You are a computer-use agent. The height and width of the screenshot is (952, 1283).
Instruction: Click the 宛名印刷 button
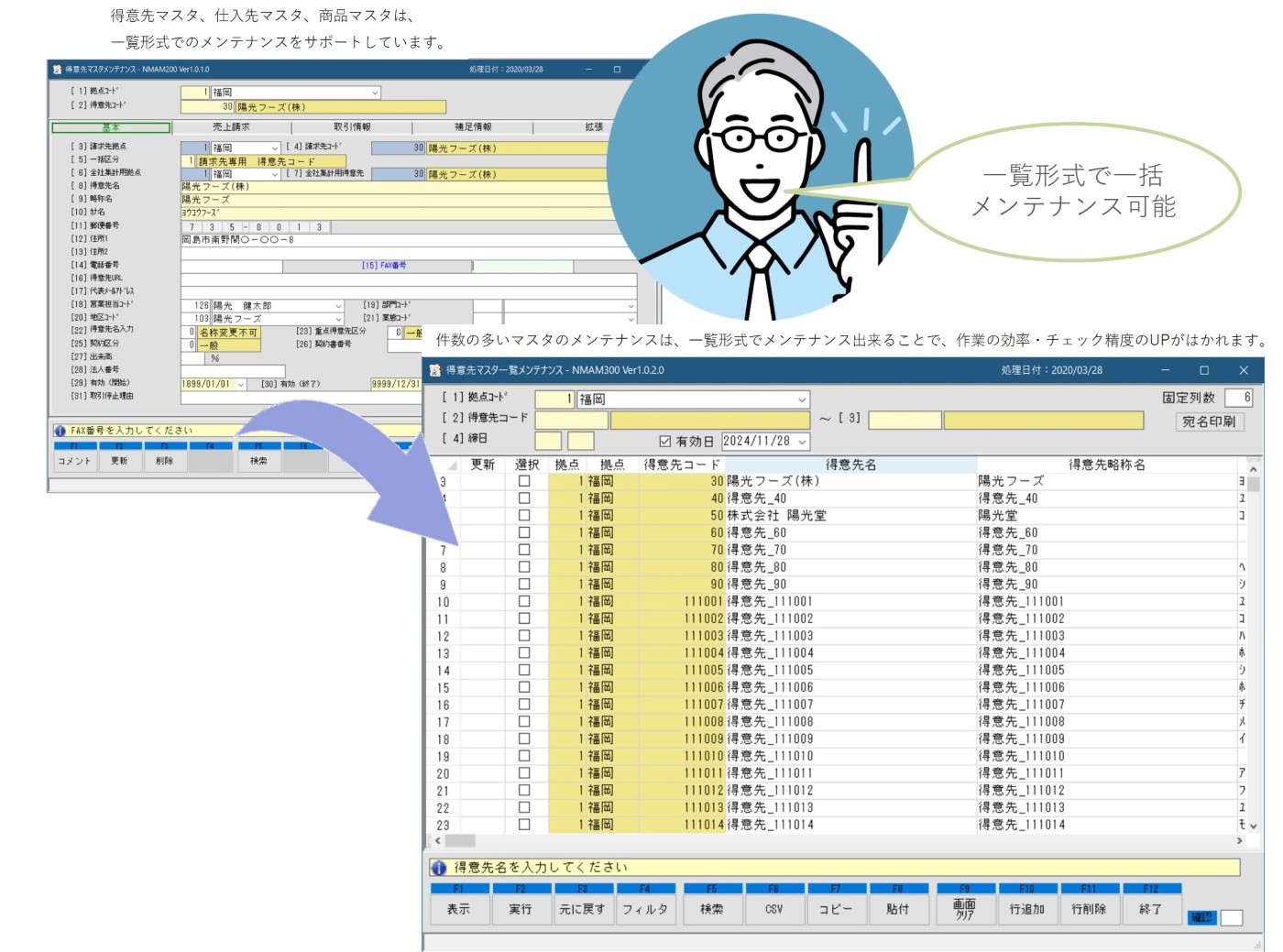pyautogui.click(x=1209, y=421)
